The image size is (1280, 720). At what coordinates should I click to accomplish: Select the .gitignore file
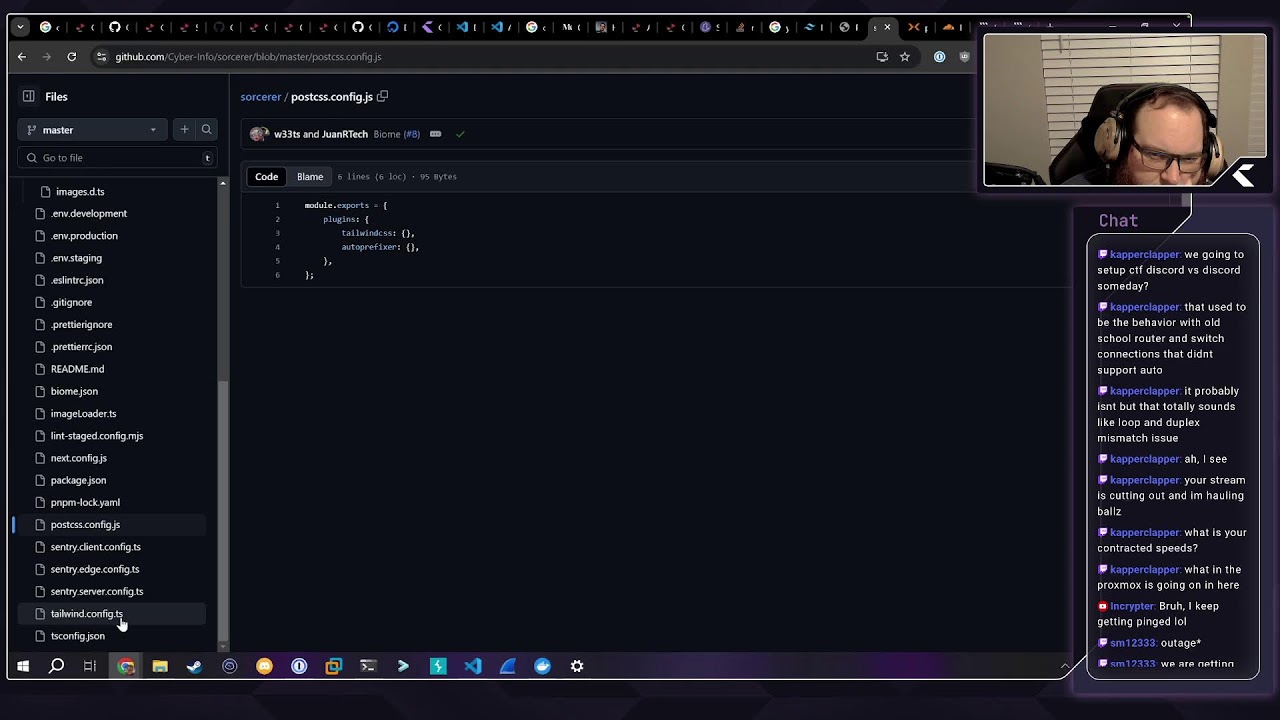71,302
